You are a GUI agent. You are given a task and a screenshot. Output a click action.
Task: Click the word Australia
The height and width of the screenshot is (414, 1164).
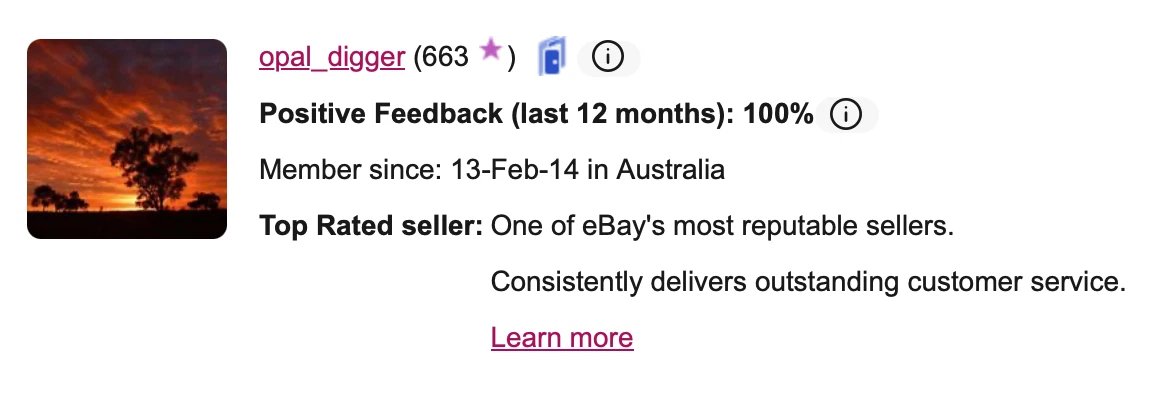pyautogui.click(x=670, y=170)
